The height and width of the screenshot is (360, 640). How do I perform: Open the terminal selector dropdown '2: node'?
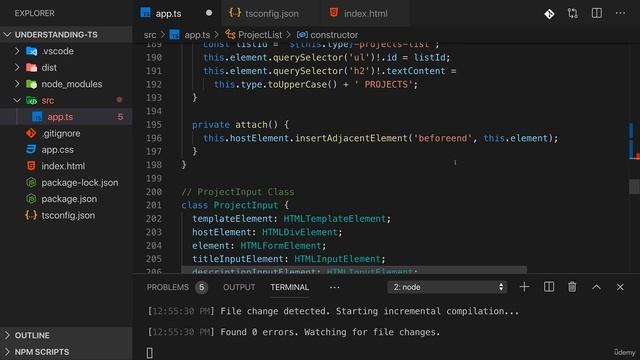(x=447, y=287)
